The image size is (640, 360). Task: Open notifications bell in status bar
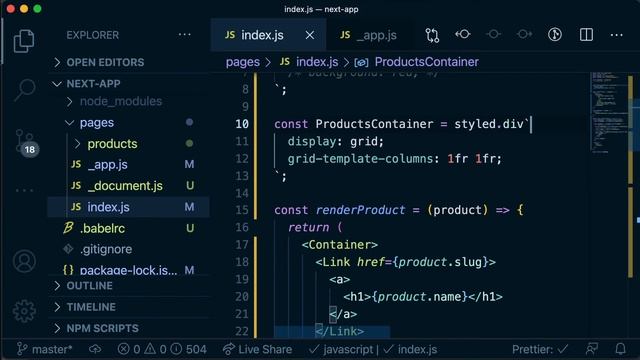click(x=620, y=349)
